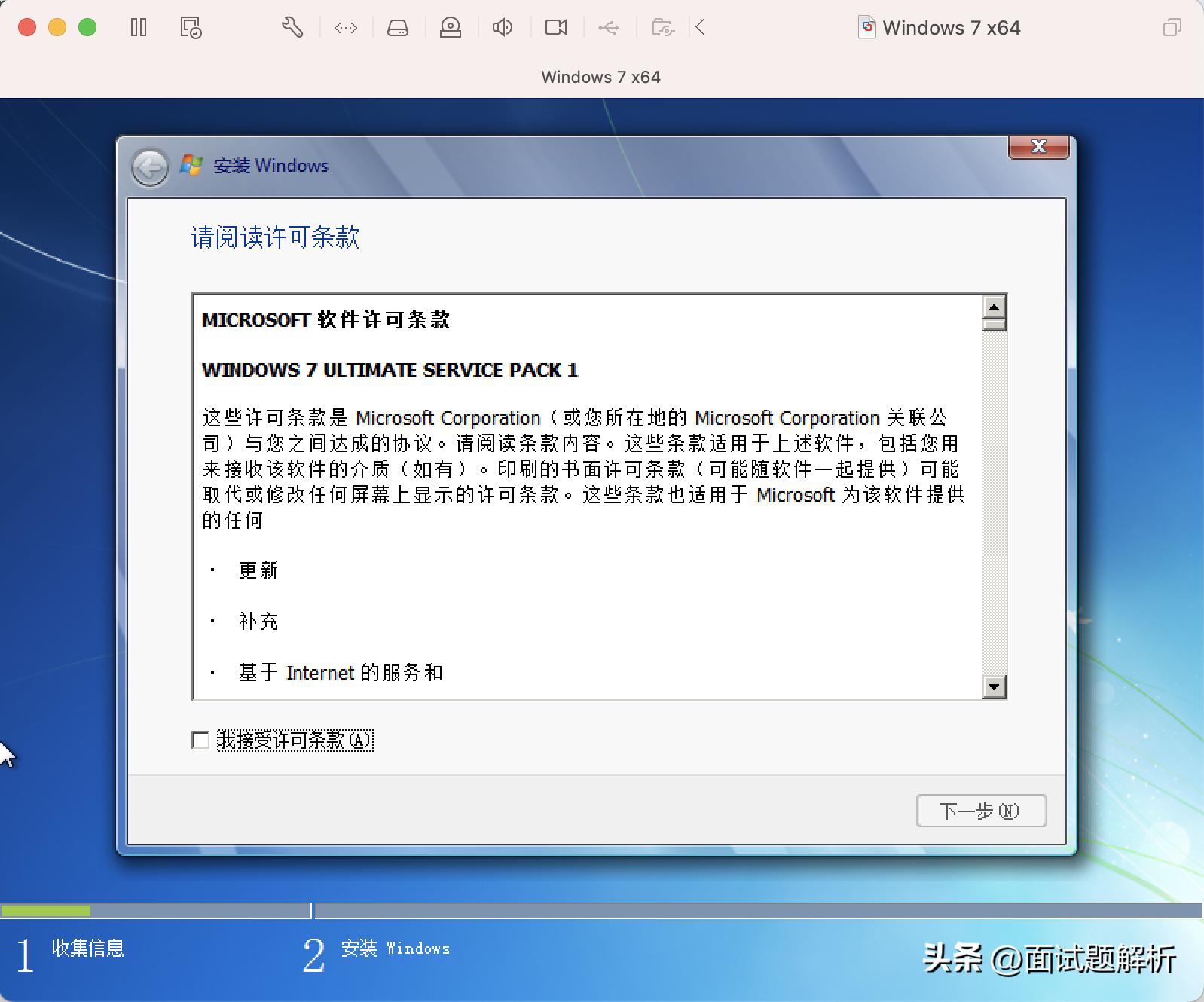Click the 请阅读许可条款 heading
The width and height of the screenshot is (1204, 1002).
275,237
